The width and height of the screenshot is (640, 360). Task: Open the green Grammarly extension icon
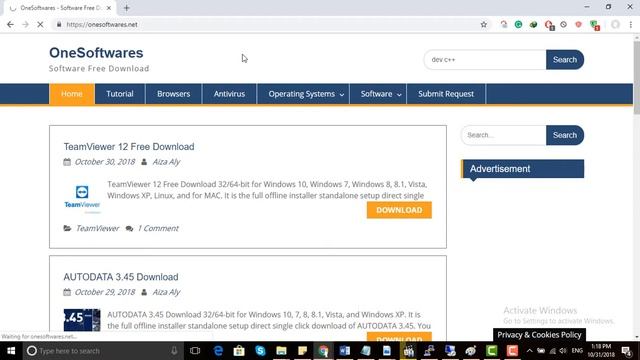click(x=518, y=24)
